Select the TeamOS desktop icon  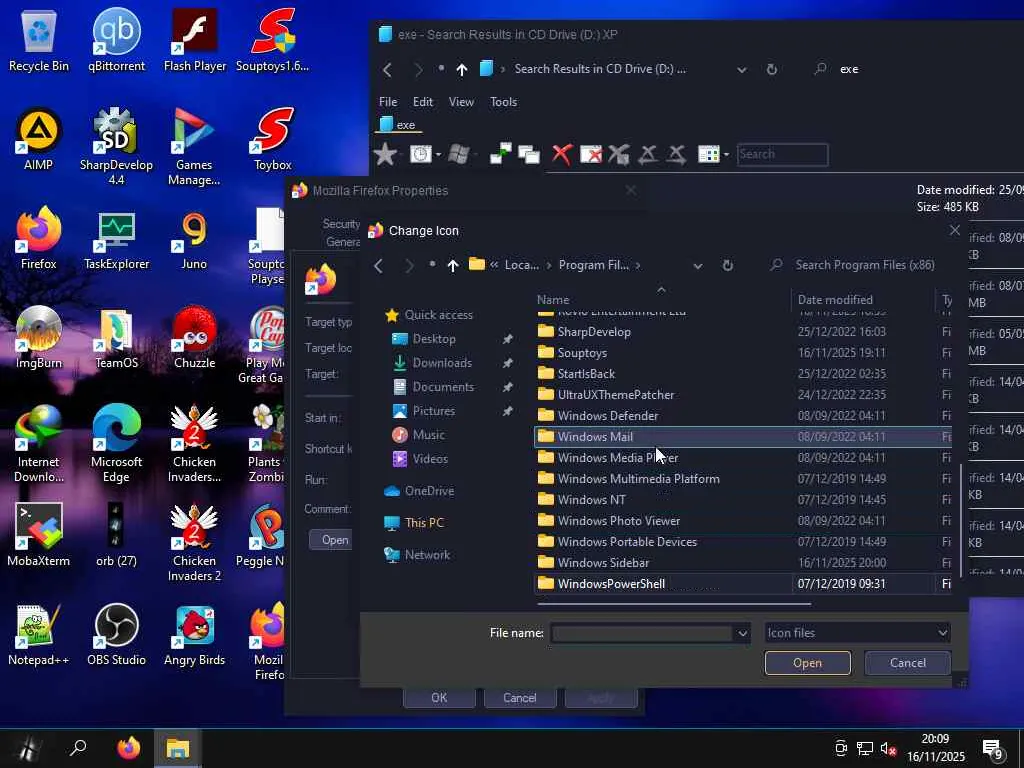click(x=116, y=337)
